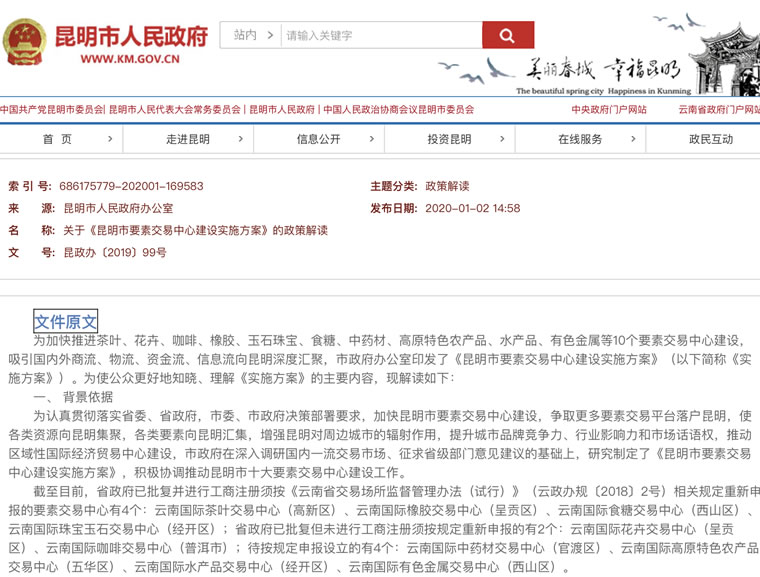
Task: Click the 美丽春城 幸福昆明 banner slogan
Action: pos(603,69)
